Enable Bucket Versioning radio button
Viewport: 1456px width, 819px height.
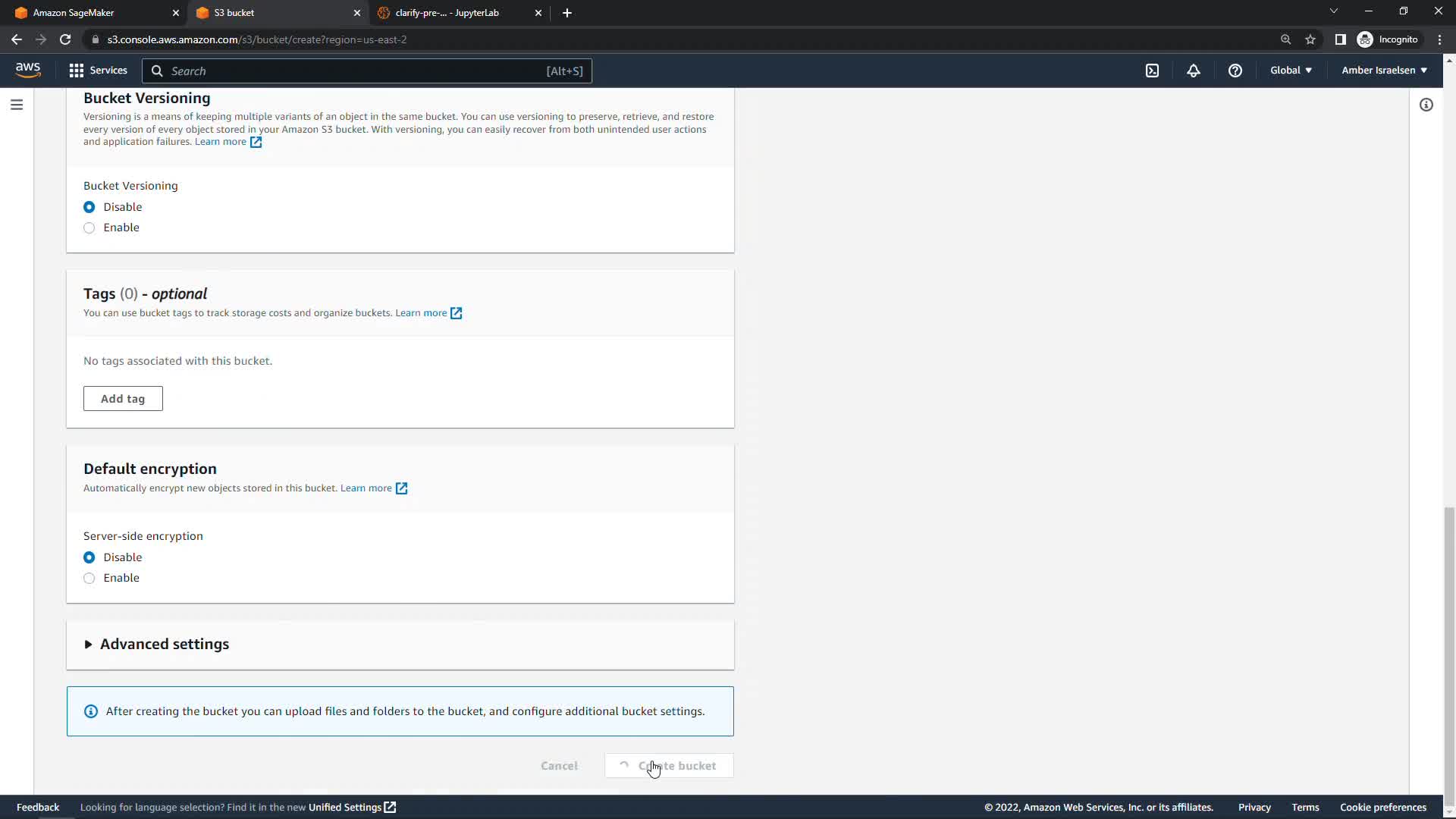(x=89, y=227)
